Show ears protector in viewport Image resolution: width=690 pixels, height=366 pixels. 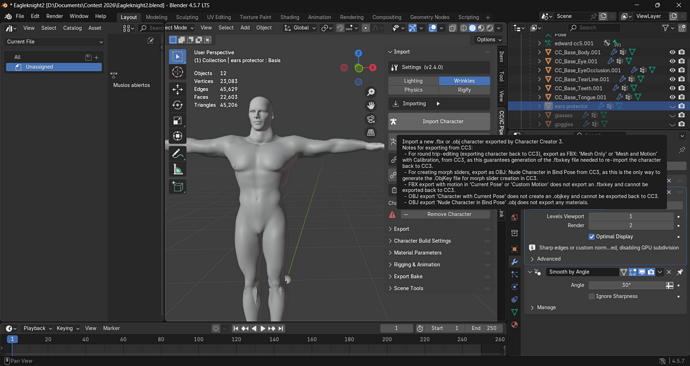point(672,106)
